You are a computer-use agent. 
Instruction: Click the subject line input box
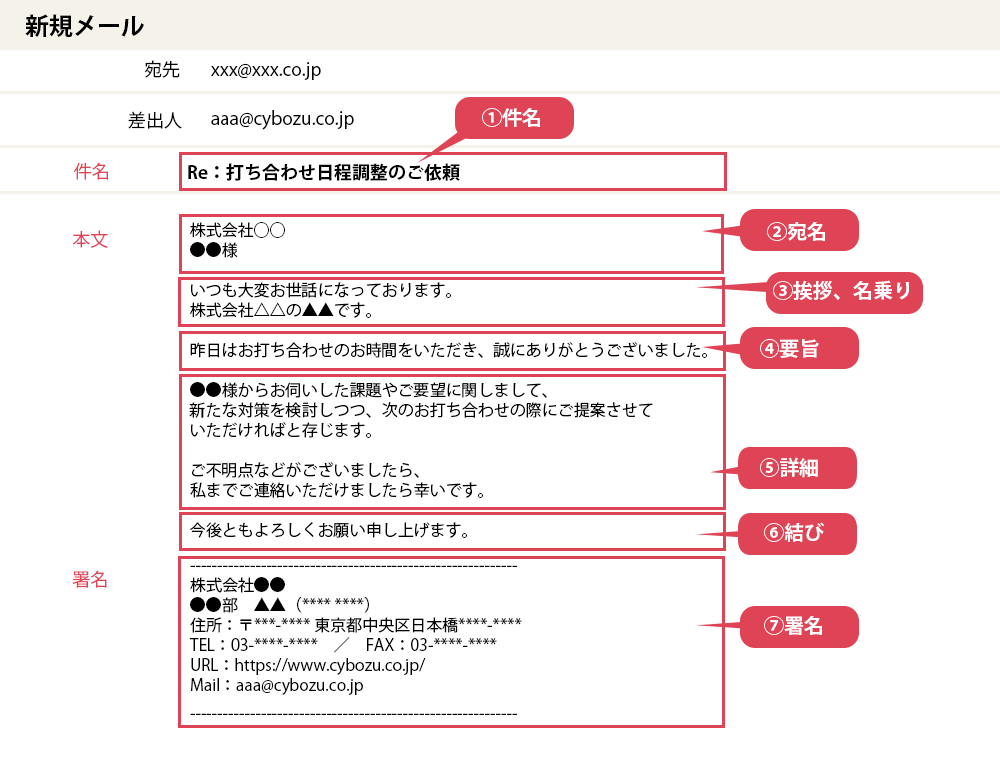pyautogui.click(x=452, y=172)
